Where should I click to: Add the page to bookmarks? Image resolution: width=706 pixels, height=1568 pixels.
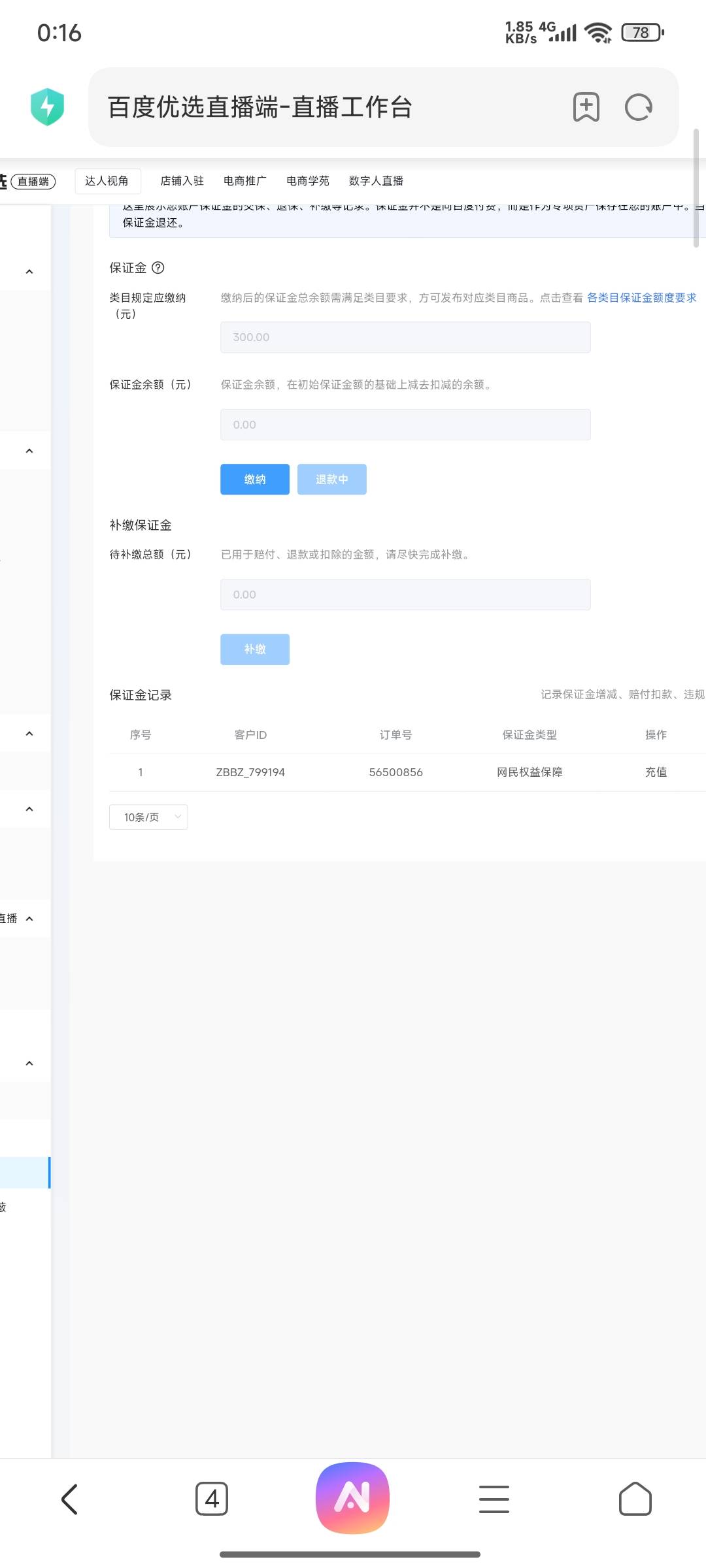click(x=586, y=107)
